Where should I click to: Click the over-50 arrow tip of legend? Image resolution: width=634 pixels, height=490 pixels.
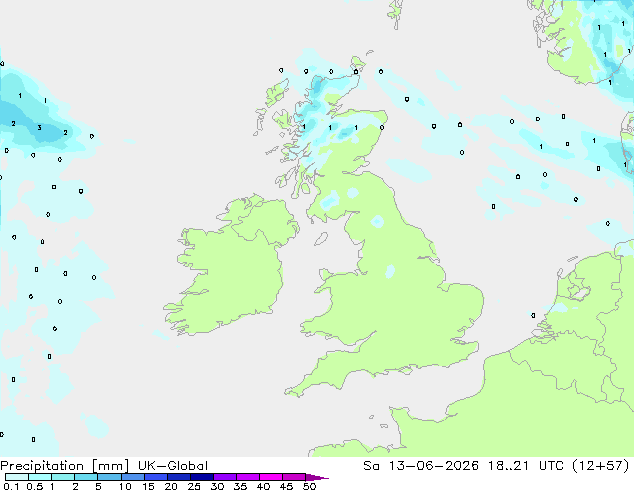pos(317,478)
